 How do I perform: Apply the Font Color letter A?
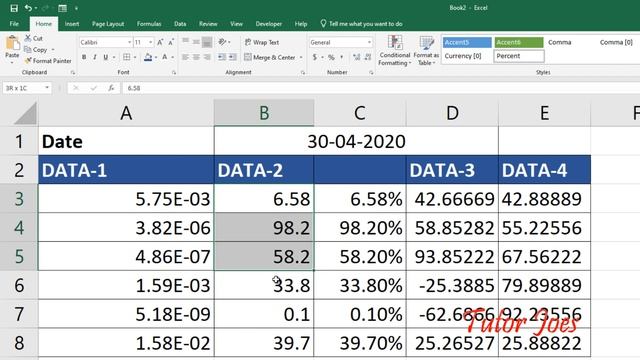(164, 57)
